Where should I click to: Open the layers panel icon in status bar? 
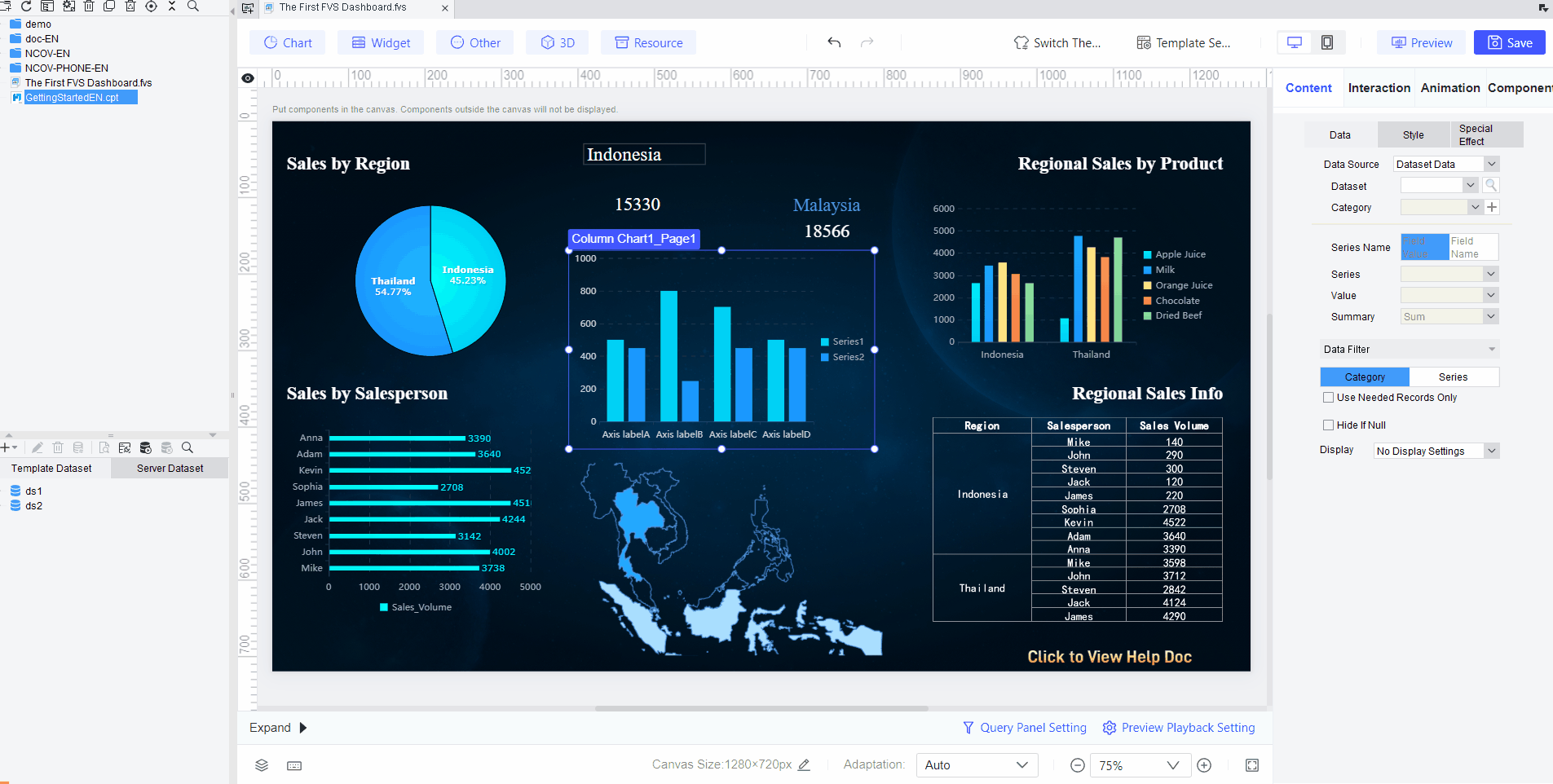point(262,765)
